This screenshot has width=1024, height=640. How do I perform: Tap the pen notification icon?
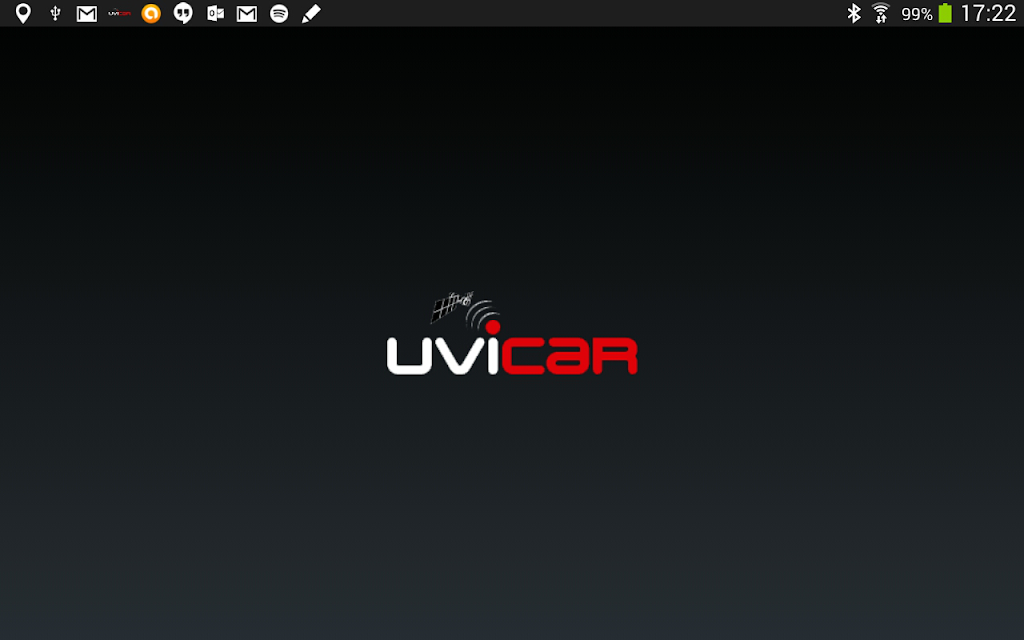[311, 14]
